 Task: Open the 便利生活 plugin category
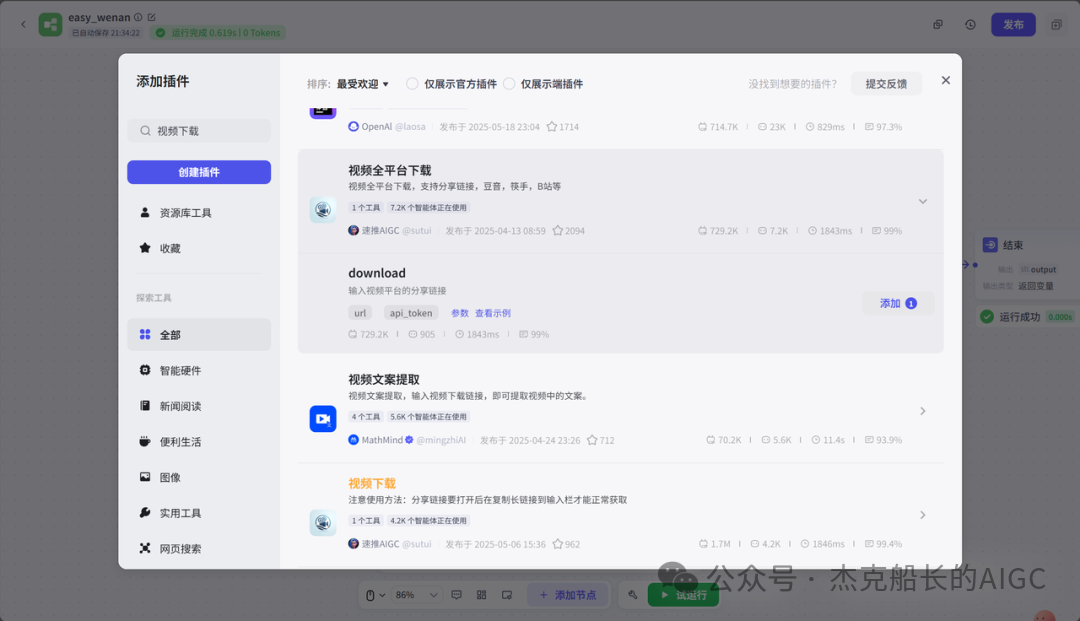pyautogui.click(x=180, y=441)
